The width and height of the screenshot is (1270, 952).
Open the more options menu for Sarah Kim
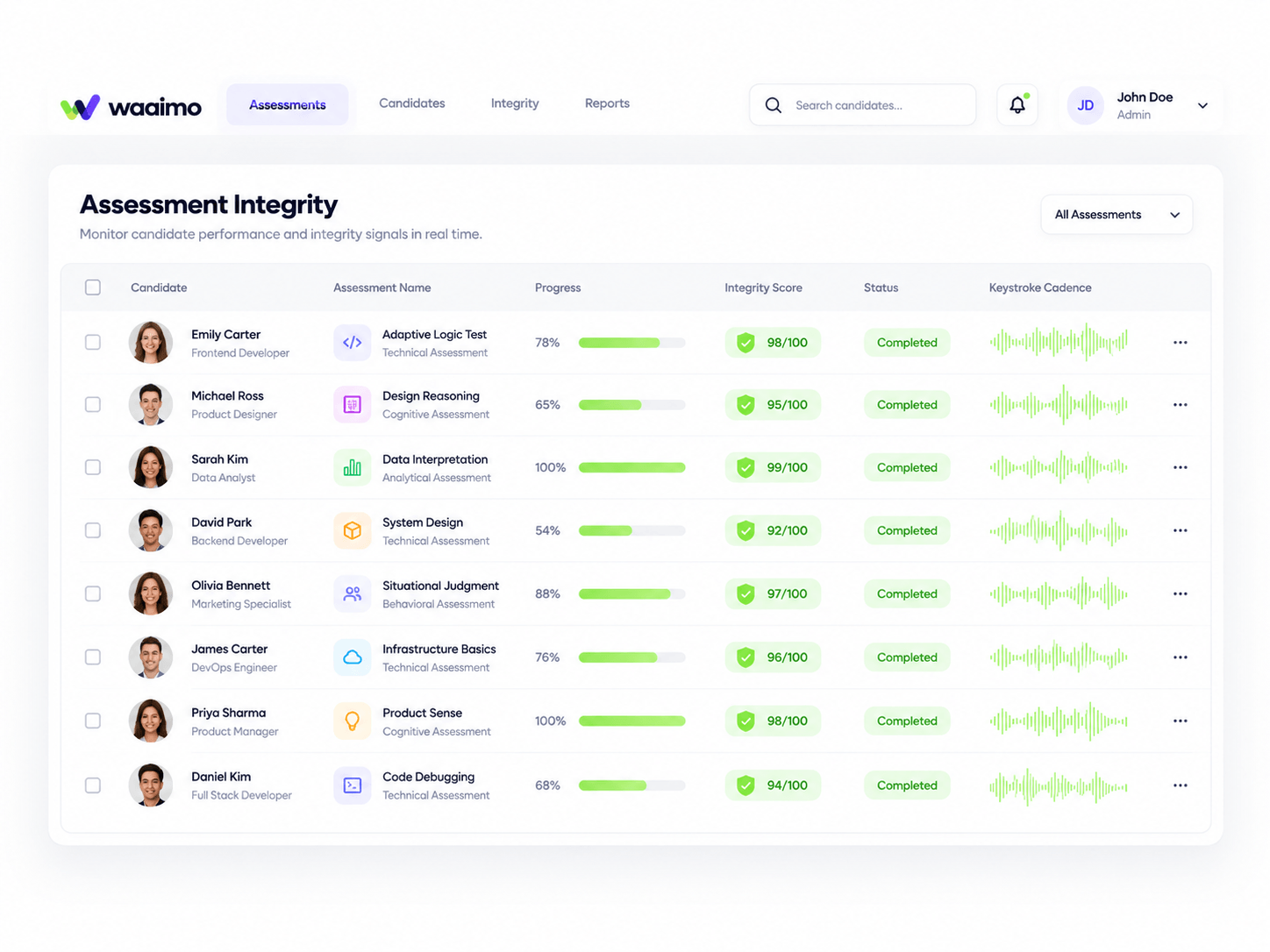coord(1181,468)
